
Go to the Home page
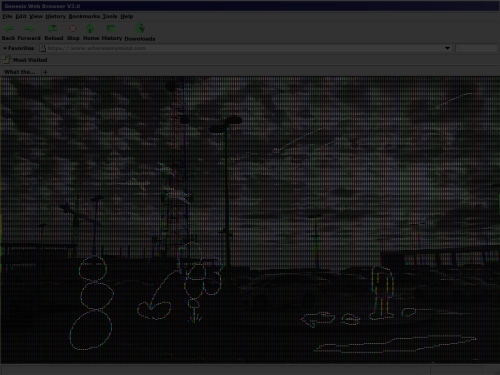click(x=90, y=28)
